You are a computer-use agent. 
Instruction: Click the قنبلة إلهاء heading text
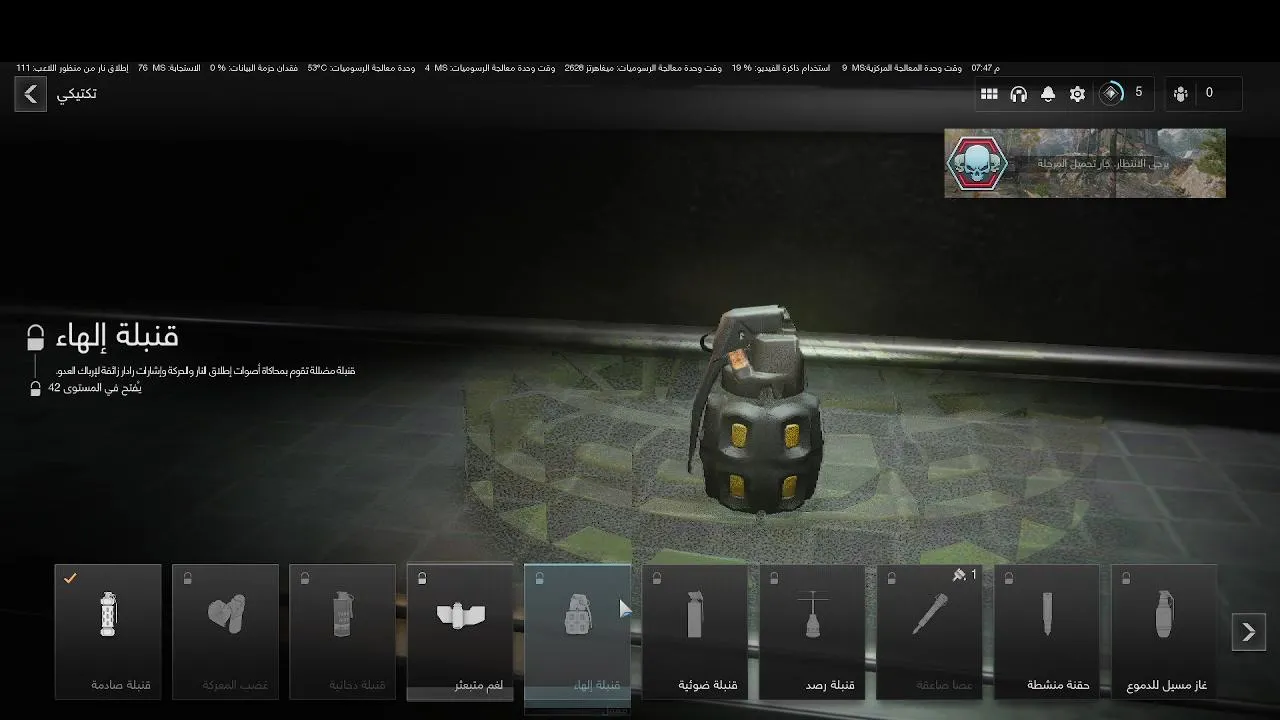(x=119, y=335)
